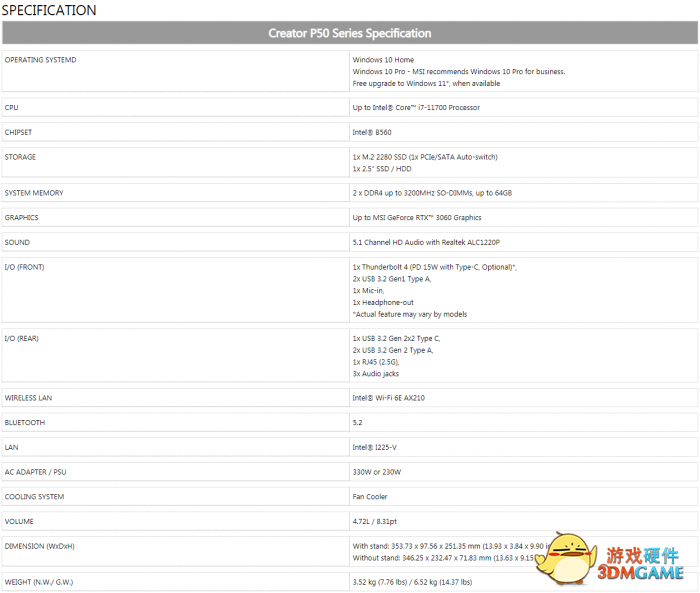Select the M.2 2280 SSD line
Image resolution: width=700 pixels, height=593 pixels.
pyautogui.click(x=425, y=157)
